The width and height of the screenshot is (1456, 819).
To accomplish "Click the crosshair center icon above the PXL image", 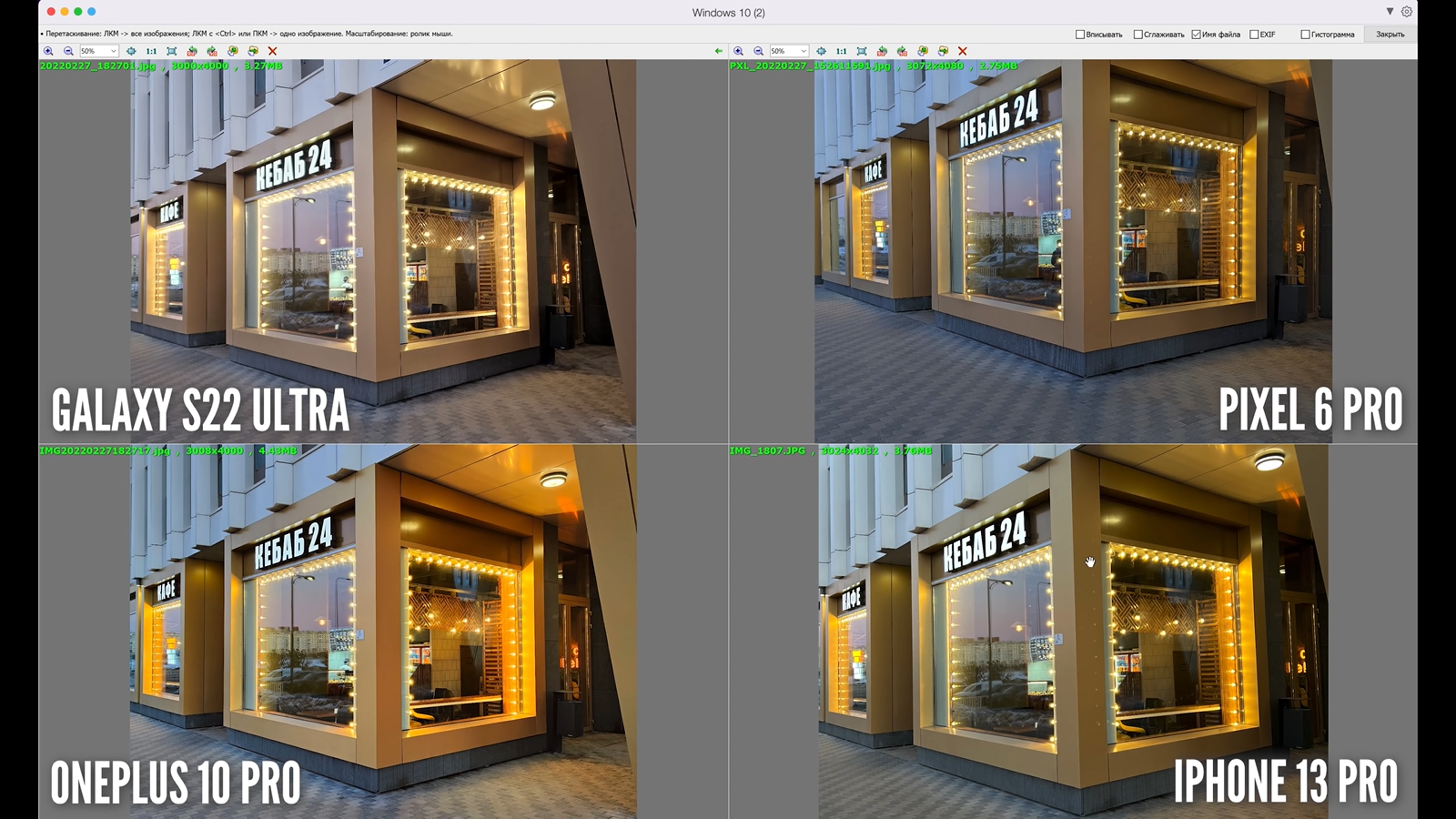I will (x=821, y=51).
